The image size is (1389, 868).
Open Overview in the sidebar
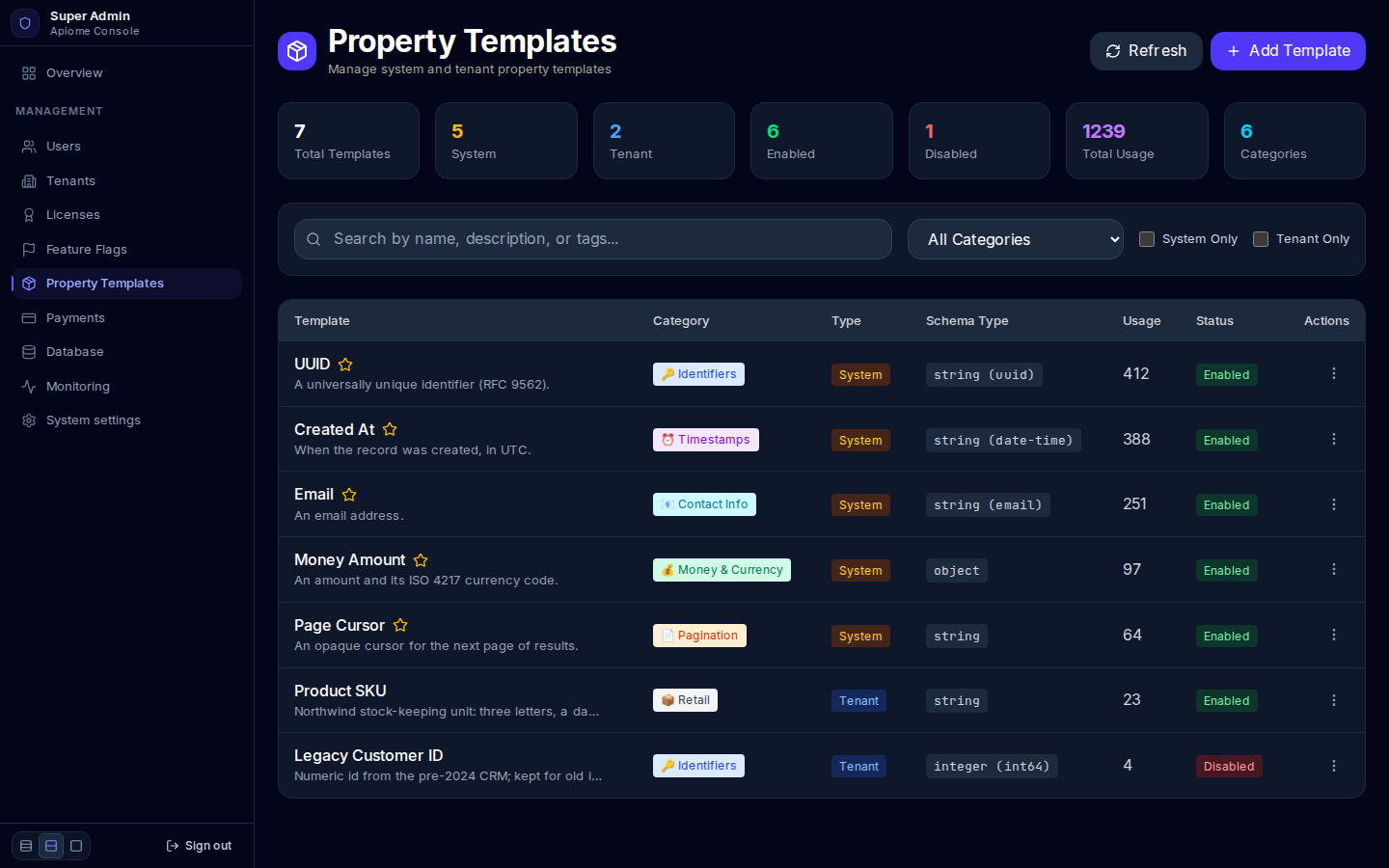126,73
